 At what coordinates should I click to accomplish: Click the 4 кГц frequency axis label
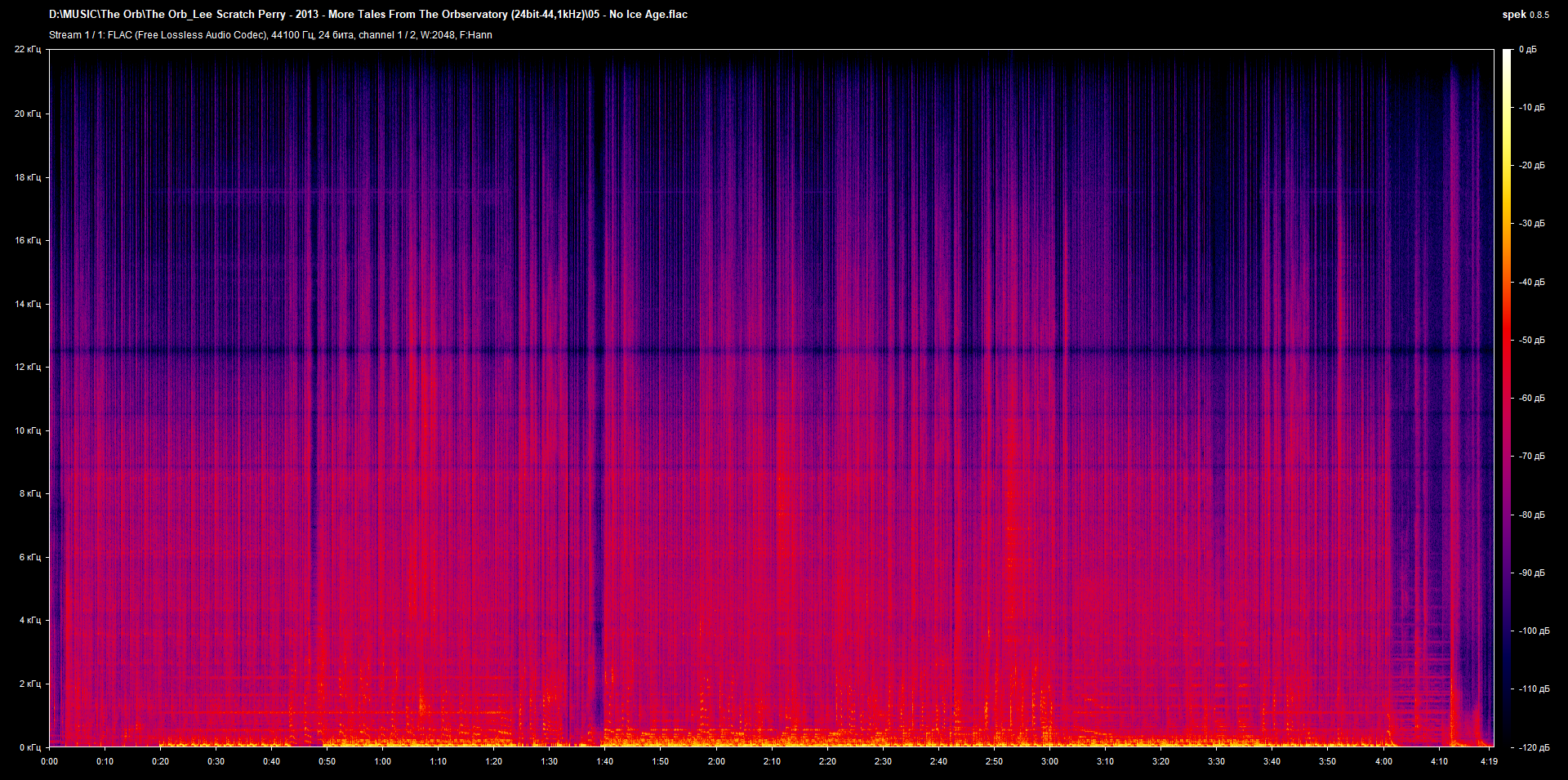[29, 620]
